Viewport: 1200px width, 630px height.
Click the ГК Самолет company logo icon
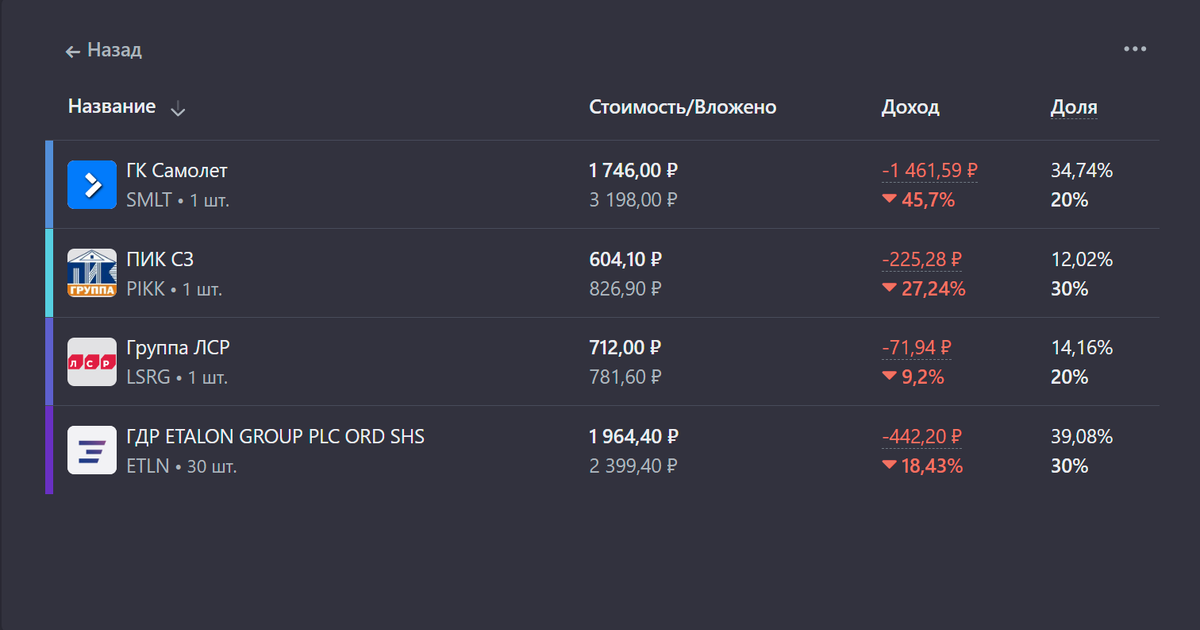tap(92, 185)
